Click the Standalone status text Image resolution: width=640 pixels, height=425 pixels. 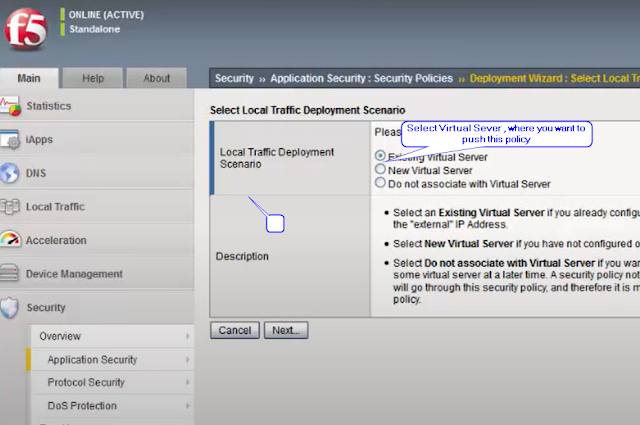[x=94, y=29]
